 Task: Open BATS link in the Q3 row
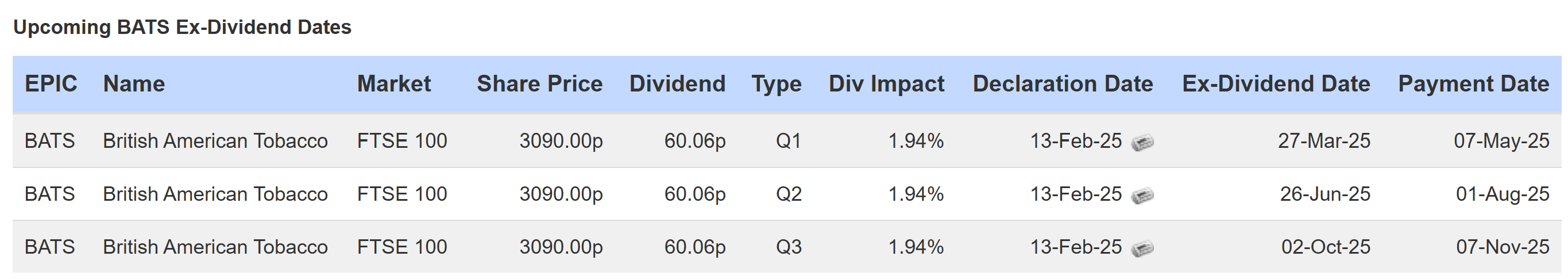pos(50,247)
